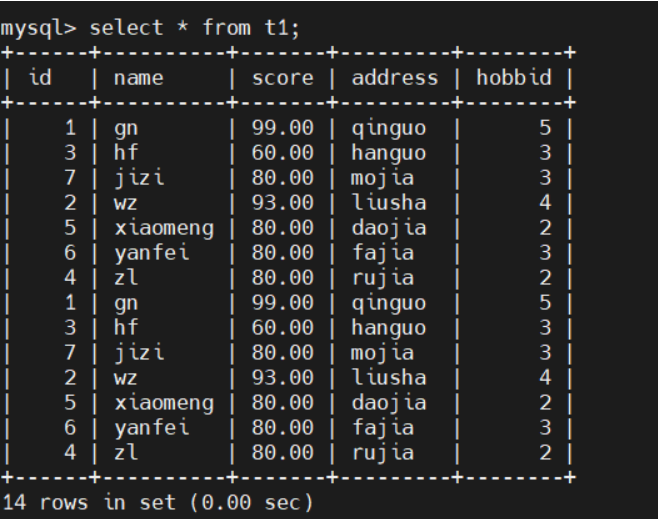Click the 'select * from t1;' command

pos(195,27)
